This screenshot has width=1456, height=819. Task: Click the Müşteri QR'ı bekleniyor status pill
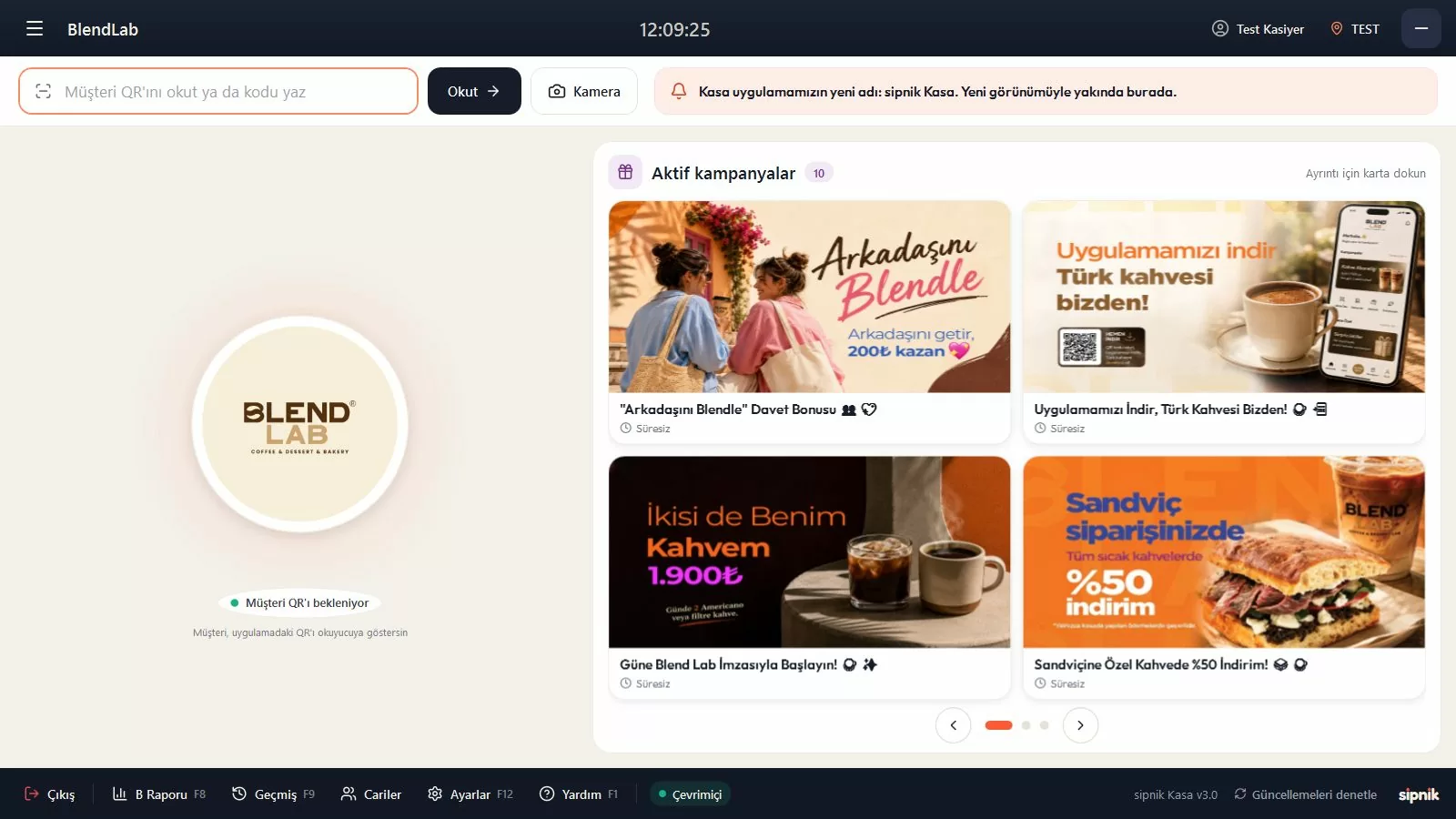(x=299, y=602)
